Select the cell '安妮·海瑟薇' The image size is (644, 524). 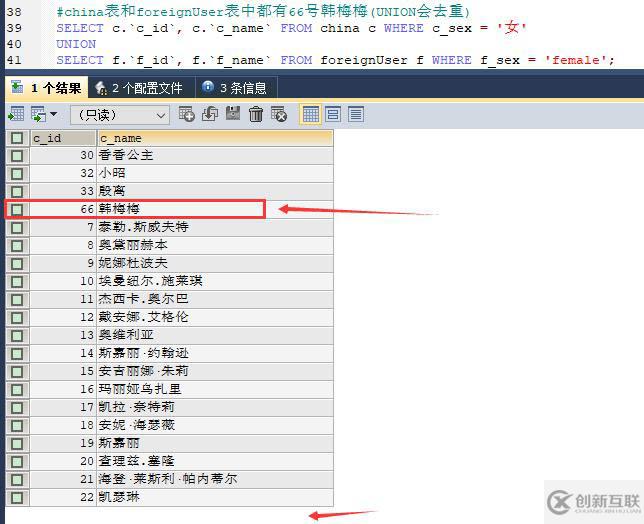click(215, 425)
